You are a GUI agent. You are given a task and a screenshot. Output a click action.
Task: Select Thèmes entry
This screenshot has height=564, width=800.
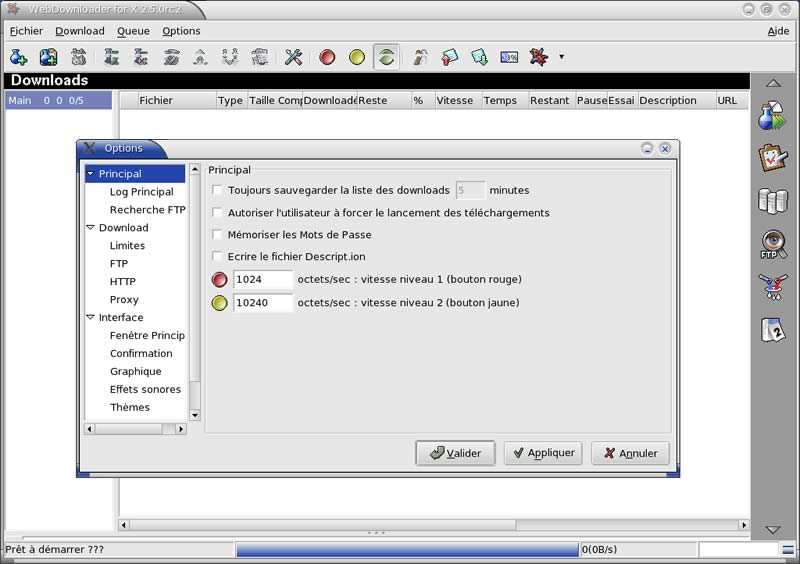[x=130, y=407]
